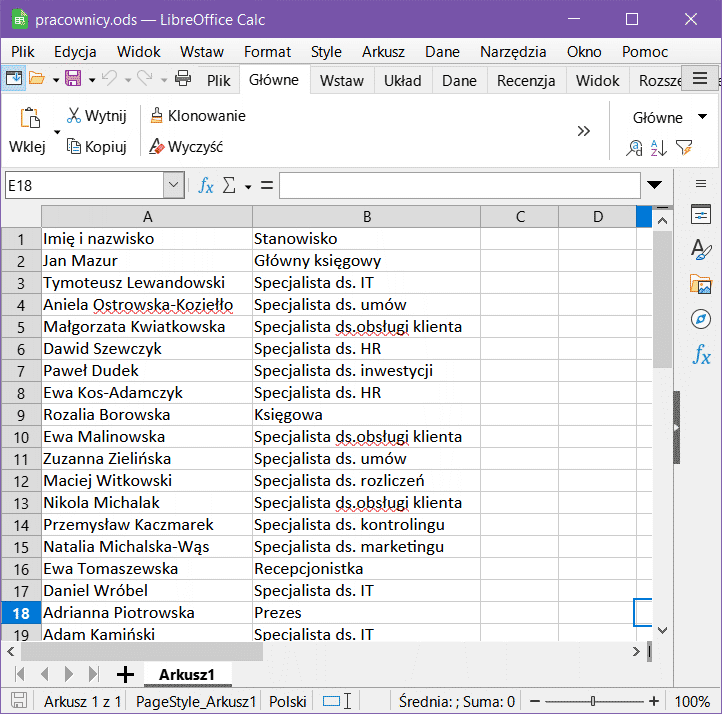Open the Navigator compass in sidebar
Screen dimensions: 722x714
[701, 319]
